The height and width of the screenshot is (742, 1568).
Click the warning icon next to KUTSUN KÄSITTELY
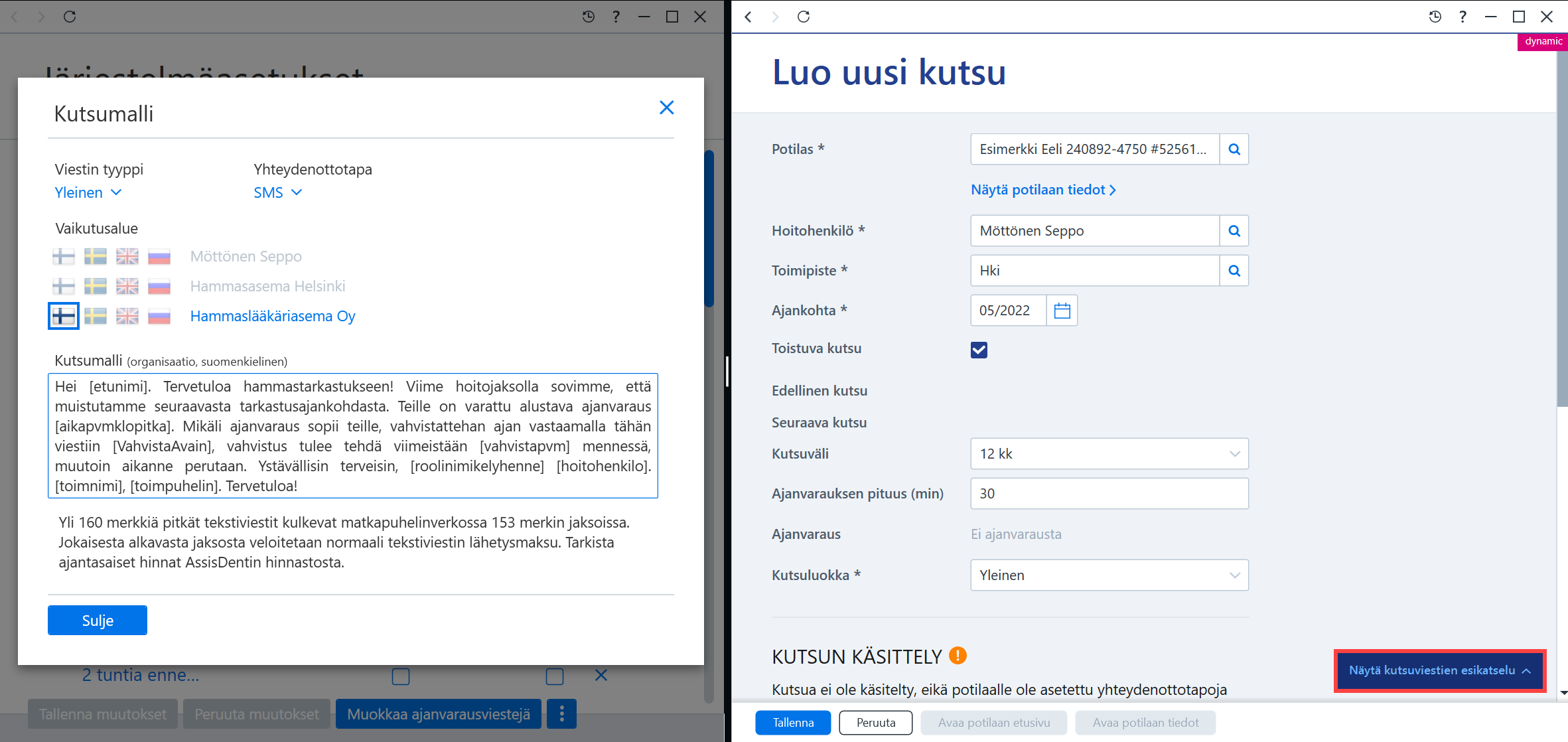click(x=958, y=656)
